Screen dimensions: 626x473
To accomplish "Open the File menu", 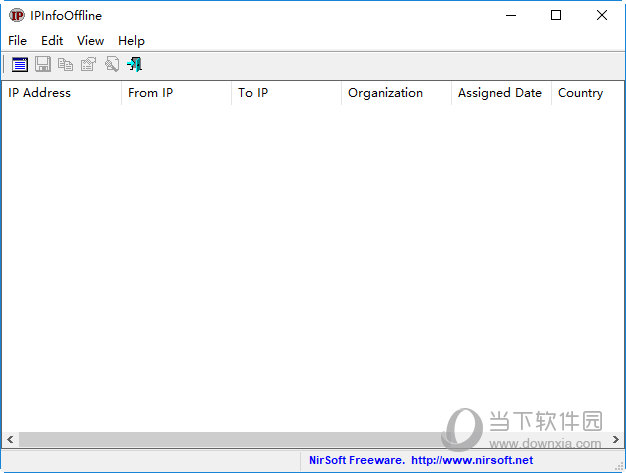I will click(18, 41).
